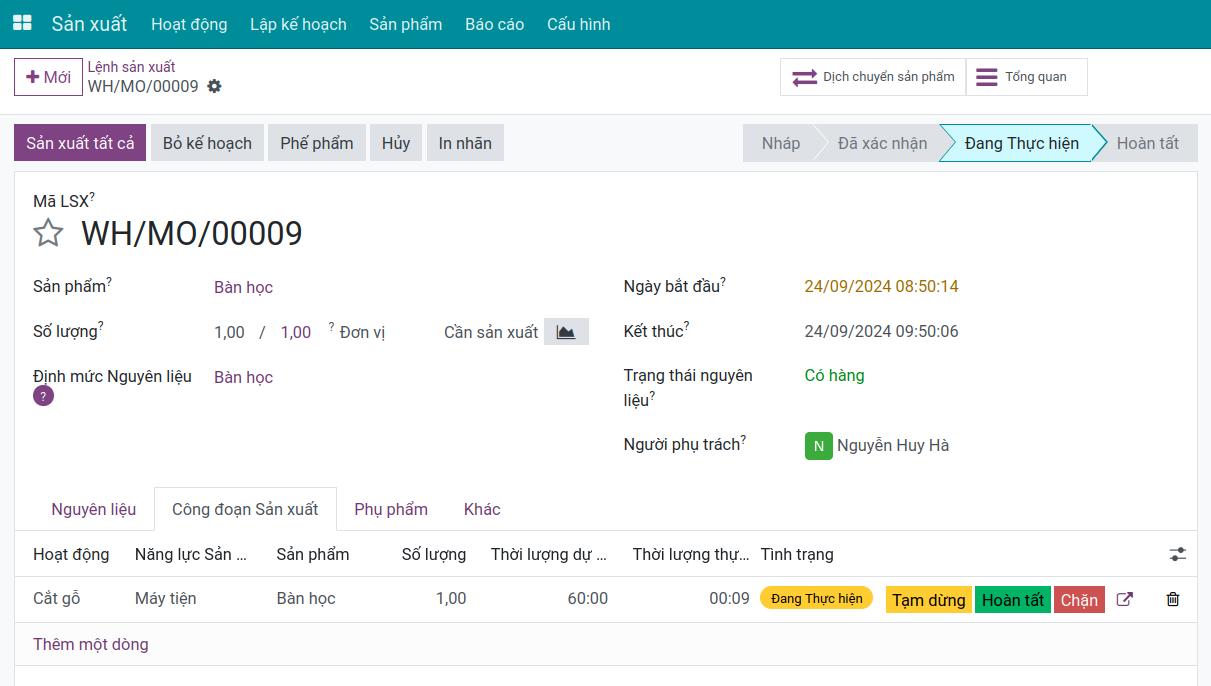Open the Bàn học bill of materials link

(x=243, y=378)
